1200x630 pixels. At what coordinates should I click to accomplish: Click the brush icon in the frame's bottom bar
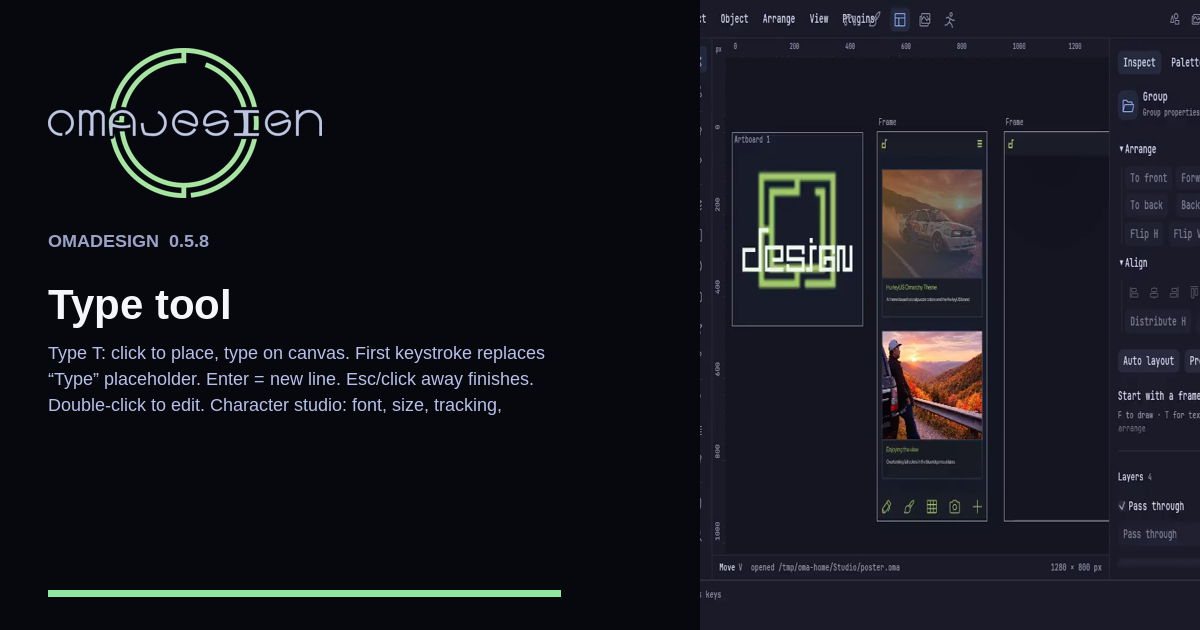click(909, 507)
